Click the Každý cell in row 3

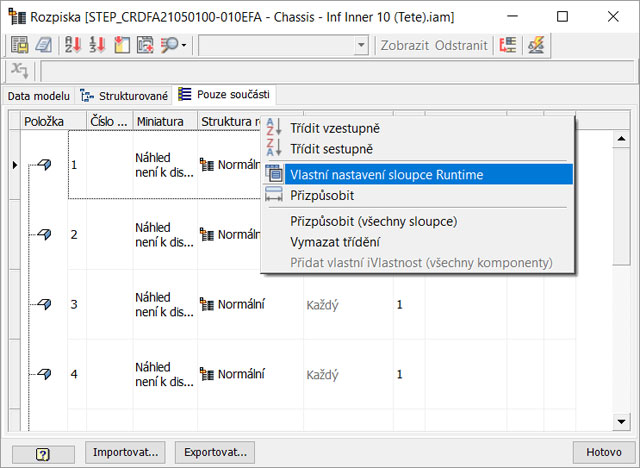[x=349, y=304]
